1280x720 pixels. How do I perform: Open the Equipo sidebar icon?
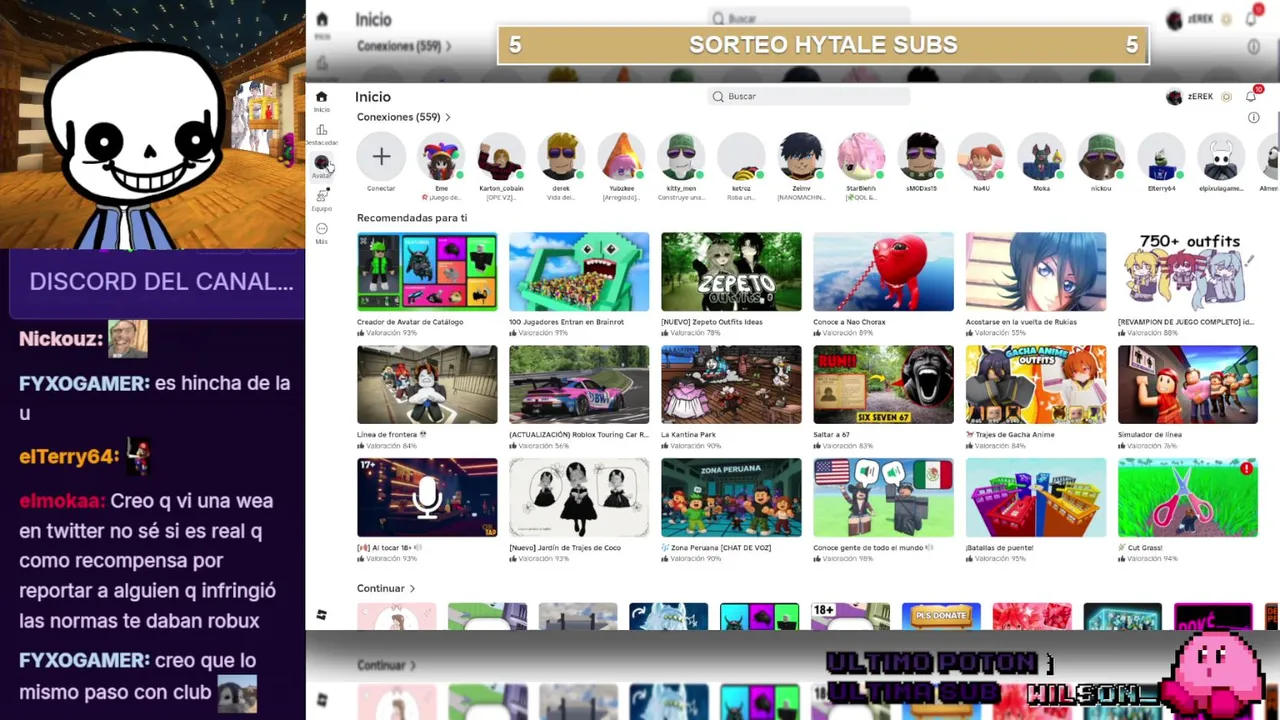[x=321, y=196]
